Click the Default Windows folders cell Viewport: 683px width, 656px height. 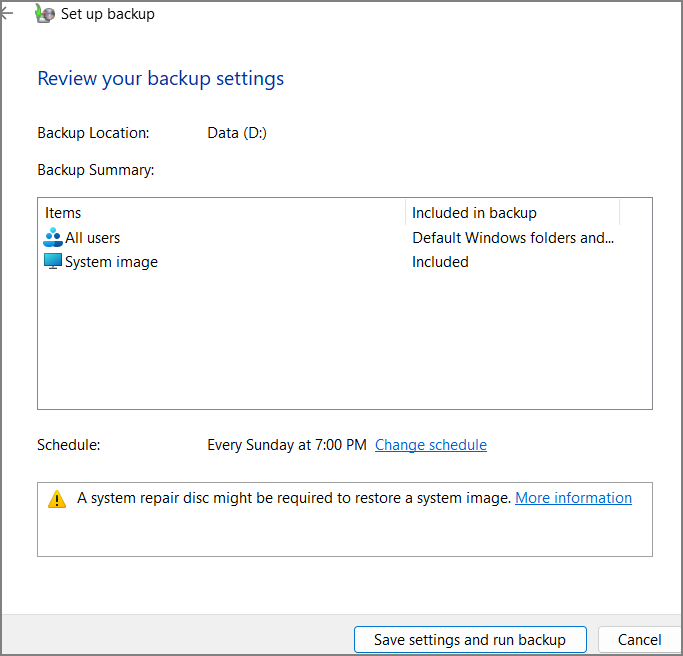tap(512, 238)
